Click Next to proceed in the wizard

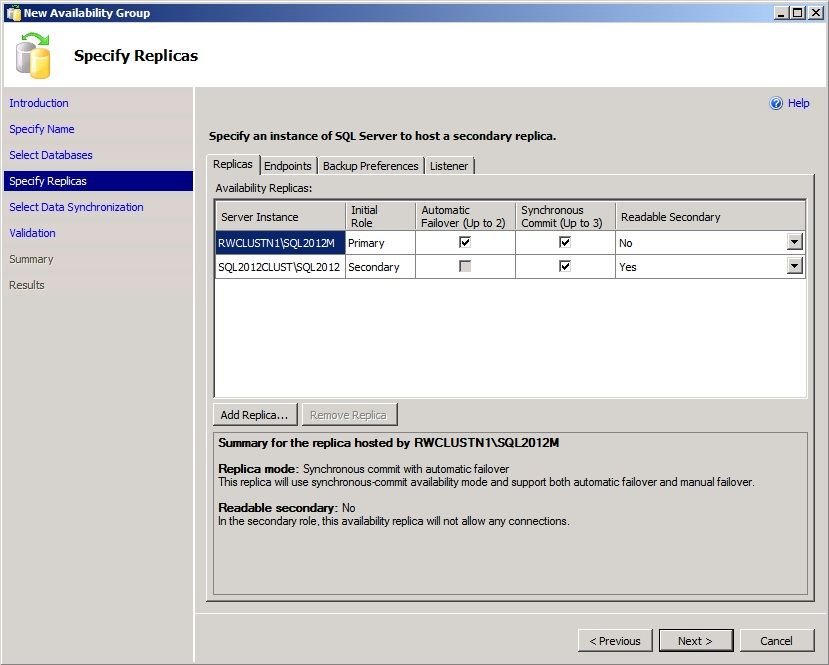pos(696,640)
